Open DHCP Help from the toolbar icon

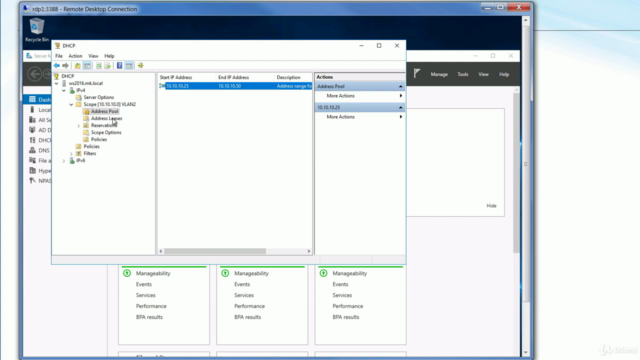pyautogui.click(x=119, y=66)
